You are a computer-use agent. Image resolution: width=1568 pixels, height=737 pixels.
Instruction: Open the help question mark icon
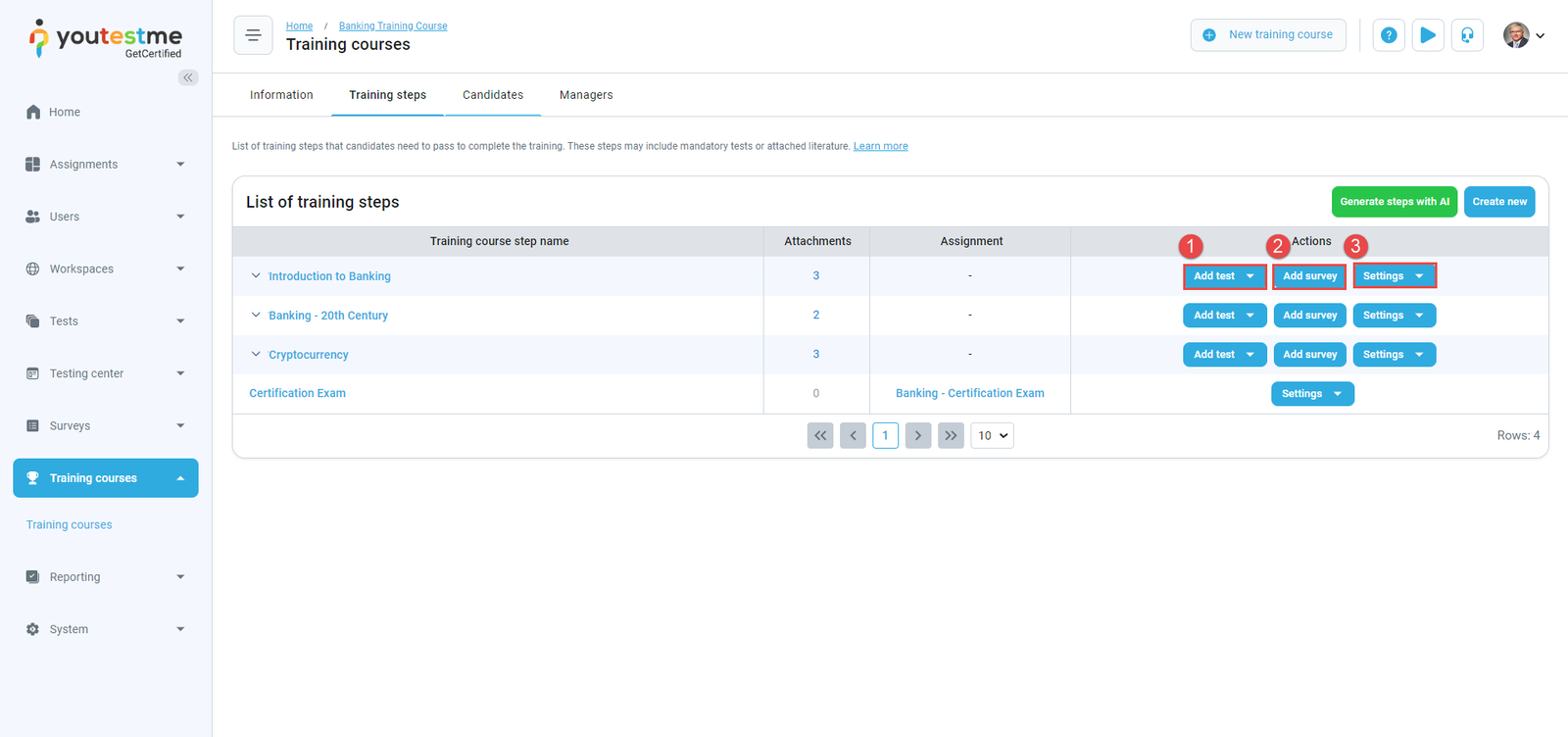tap(1389, 35)
